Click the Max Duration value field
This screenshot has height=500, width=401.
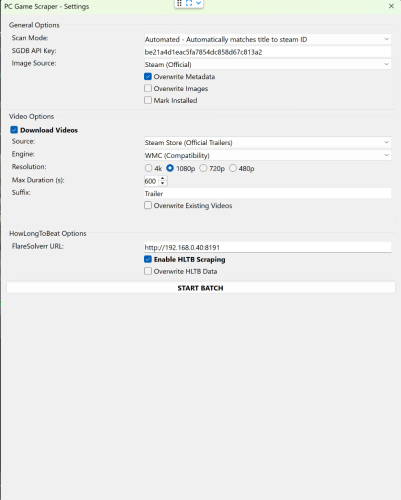pyautogui.click(x=151, y=181)
